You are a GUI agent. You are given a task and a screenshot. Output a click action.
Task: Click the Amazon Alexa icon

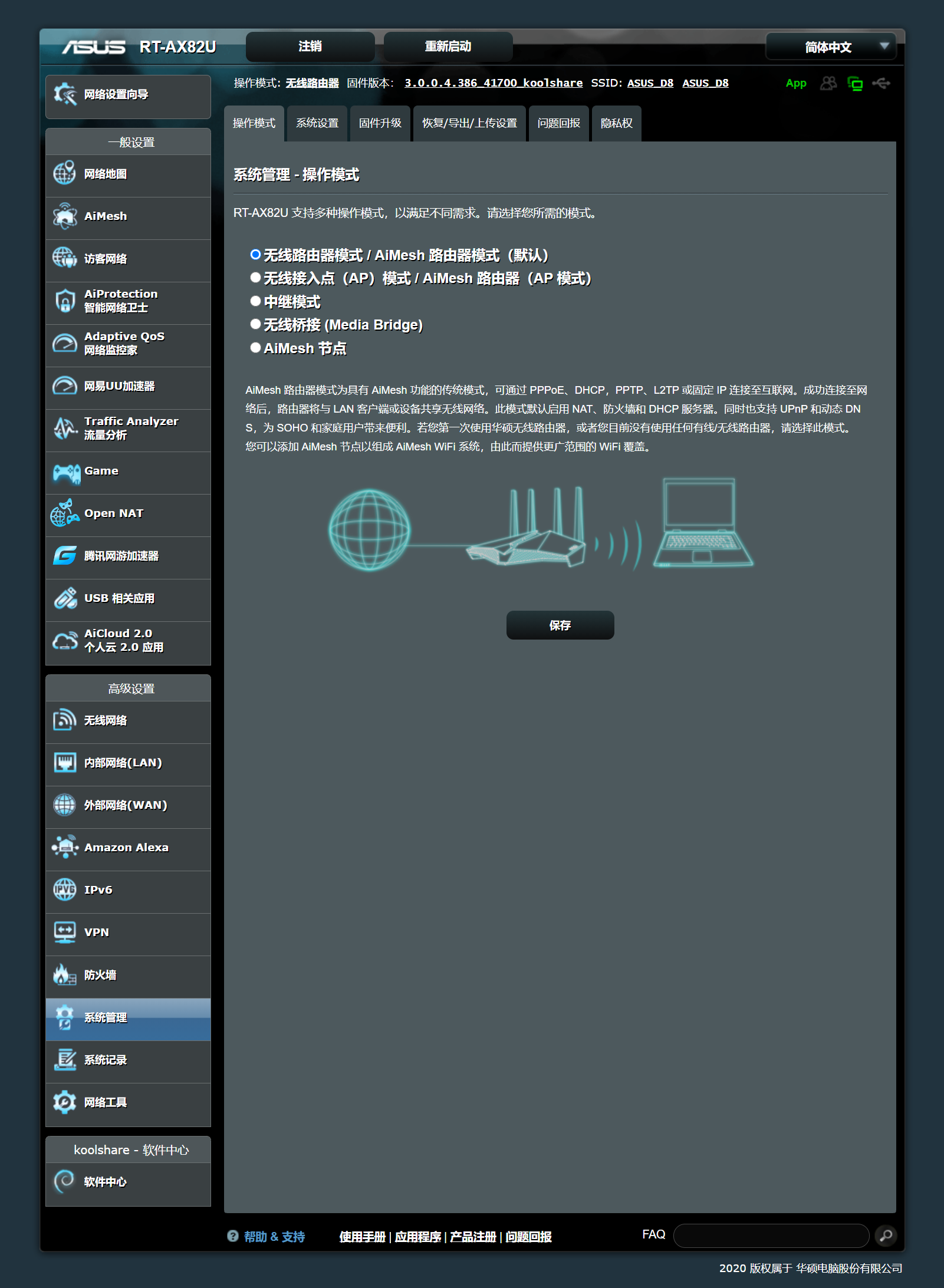click(x=65, y=848)
